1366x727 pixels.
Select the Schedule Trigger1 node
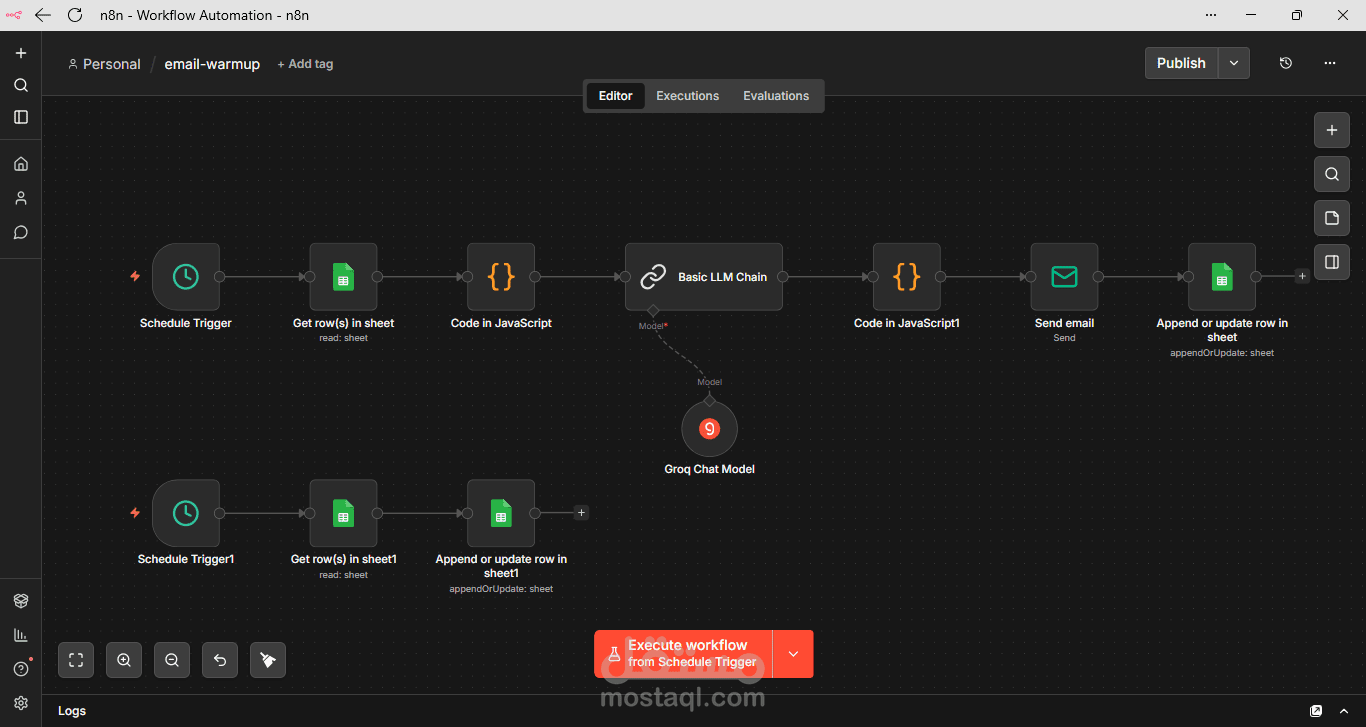click(x=186, y=513)
